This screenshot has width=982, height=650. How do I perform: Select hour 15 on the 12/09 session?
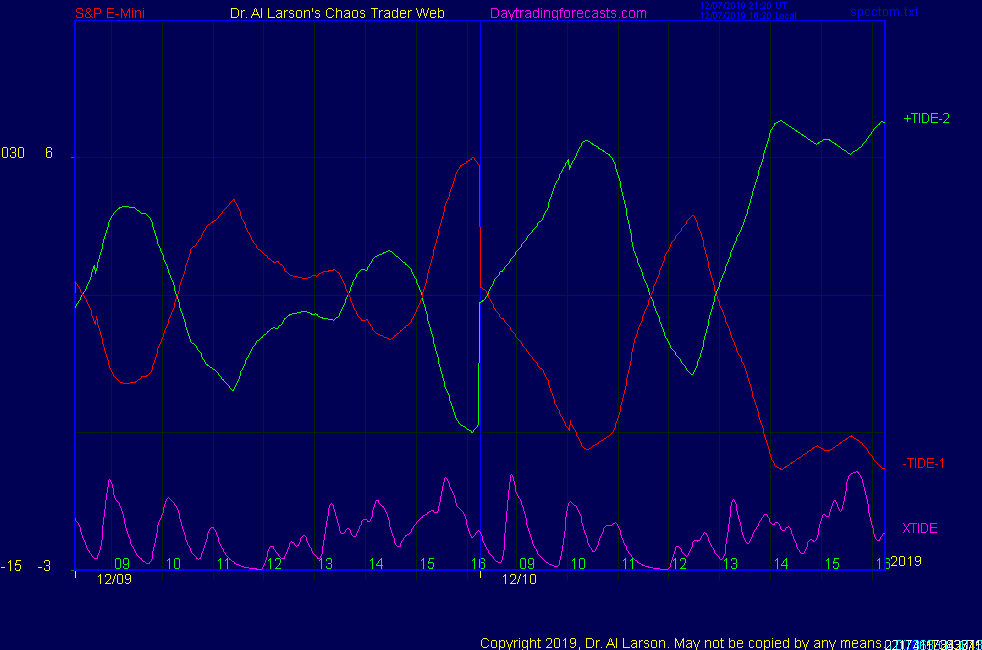427,564
